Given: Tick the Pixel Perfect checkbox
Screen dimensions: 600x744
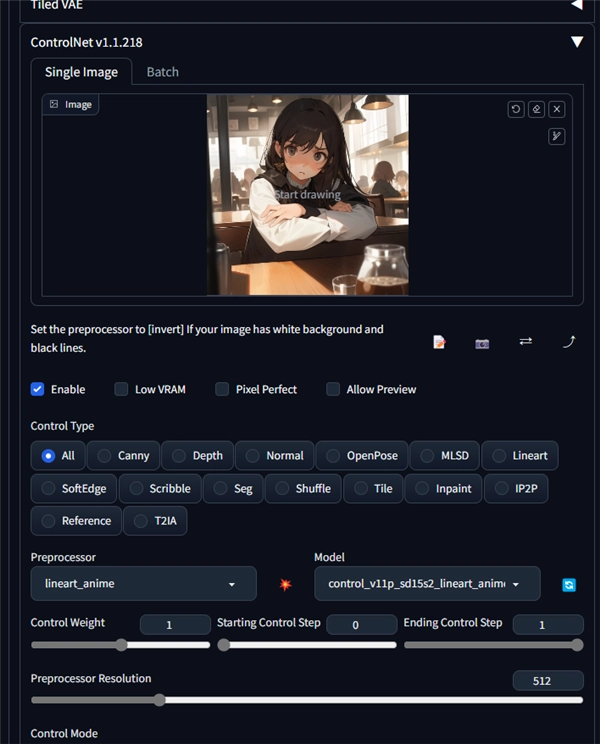Looking at the screenshot, I should (x=222, y=389).
